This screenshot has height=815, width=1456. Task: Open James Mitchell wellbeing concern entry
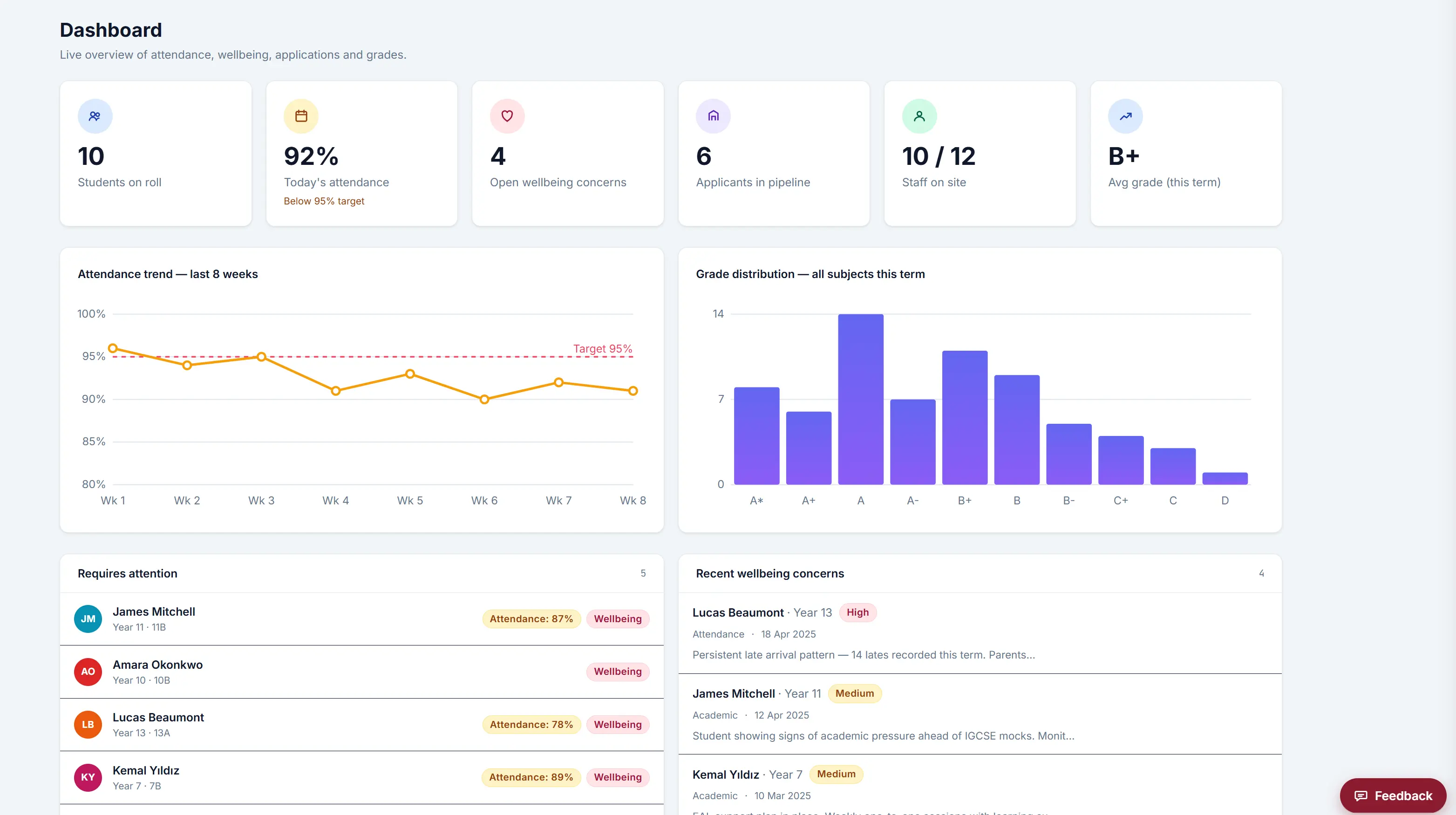(980, 714)
